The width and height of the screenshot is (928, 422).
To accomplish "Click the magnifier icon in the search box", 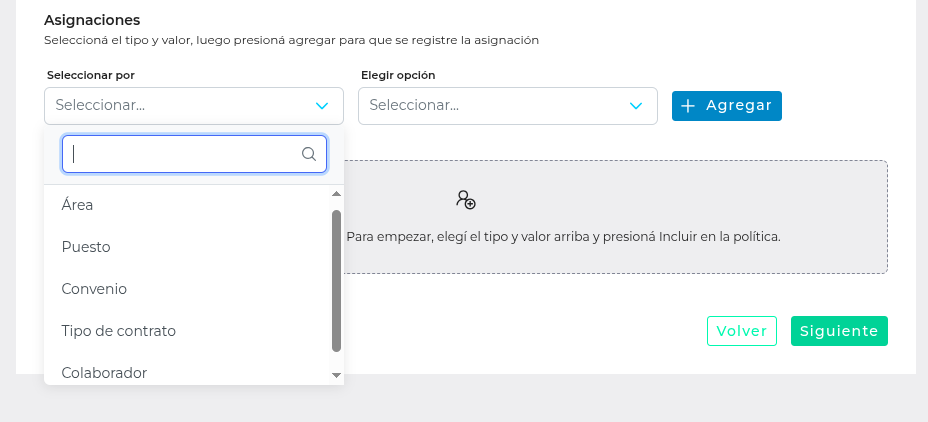I will click(x=309, y=154).
